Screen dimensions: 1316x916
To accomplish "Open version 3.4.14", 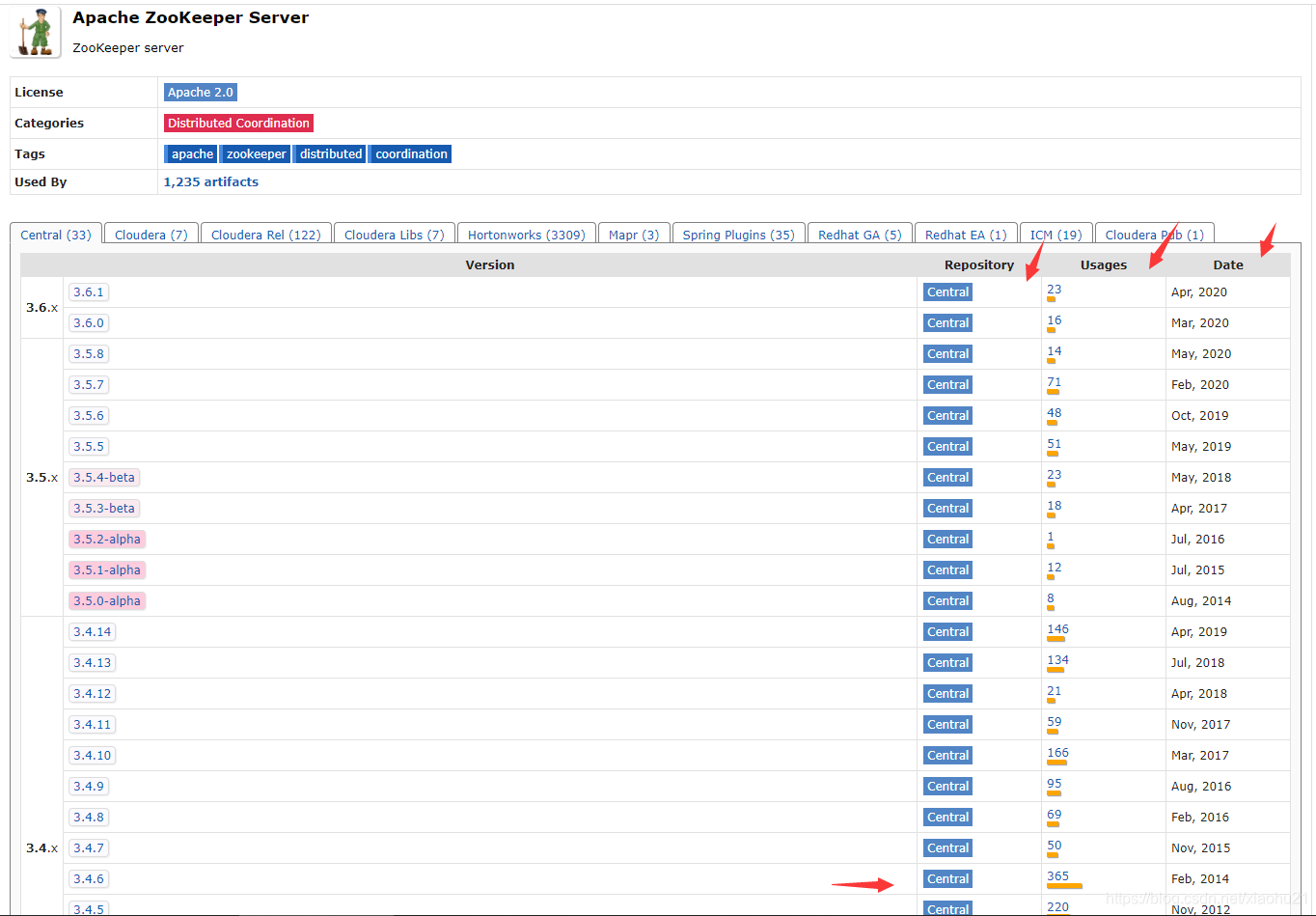I will [92, 631].
